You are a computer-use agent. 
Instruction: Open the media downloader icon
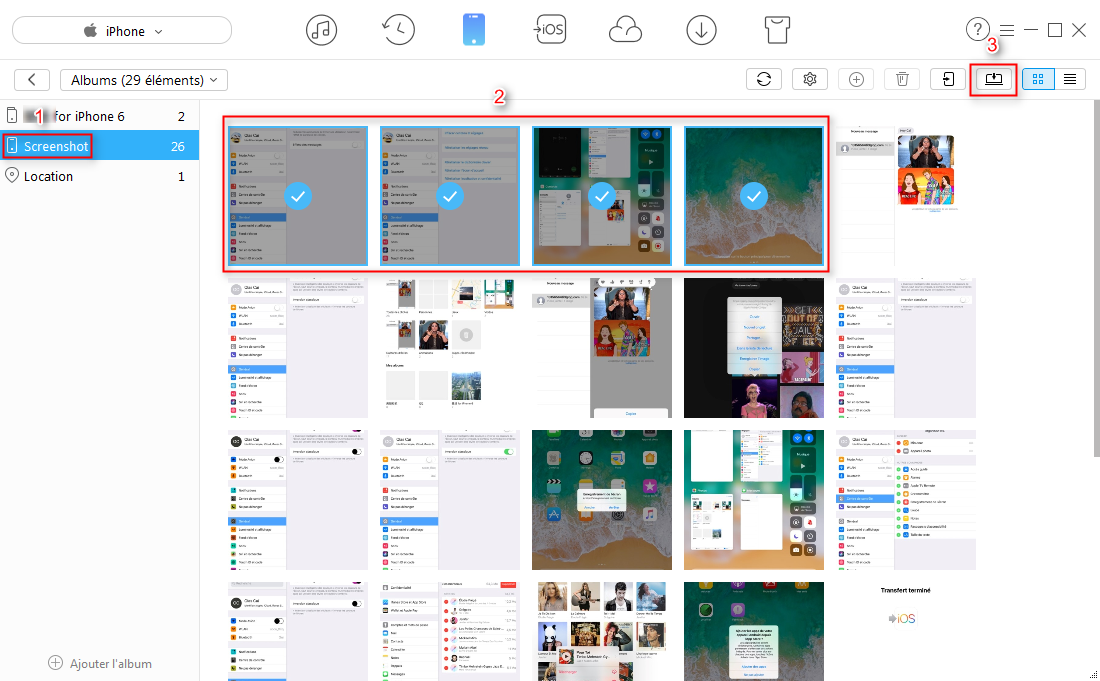click(x=701, y=31)
